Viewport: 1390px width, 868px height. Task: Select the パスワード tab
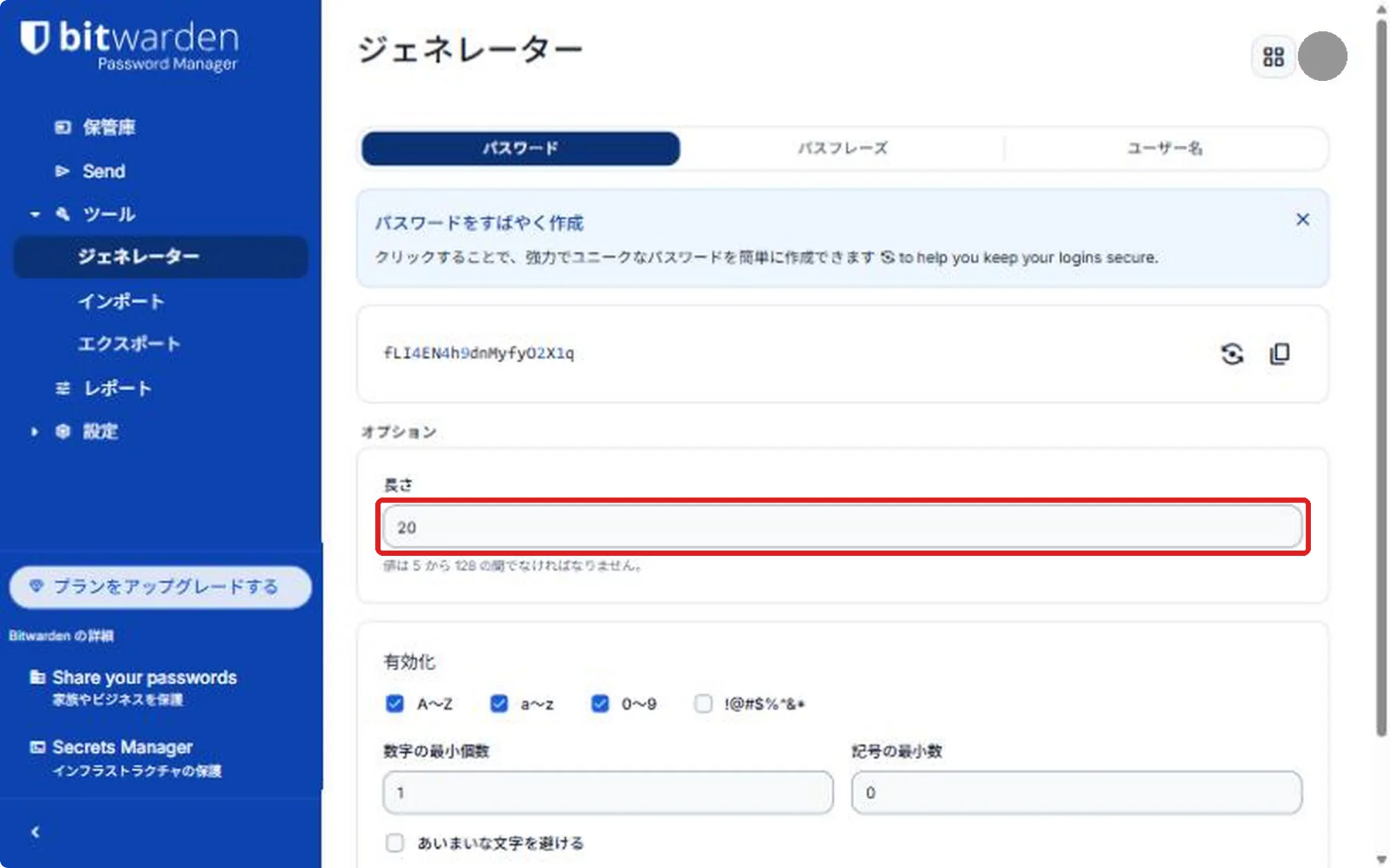pos(521,148)
